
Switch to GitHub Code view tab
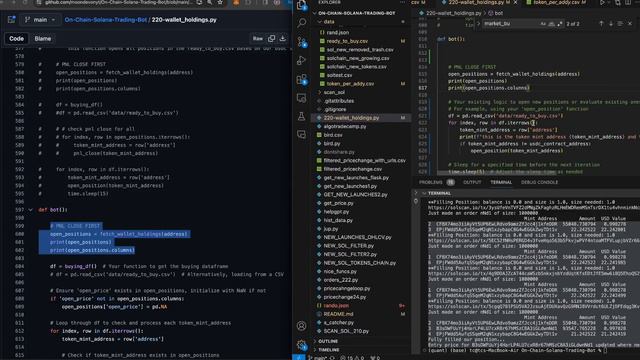tap(16, 38)
